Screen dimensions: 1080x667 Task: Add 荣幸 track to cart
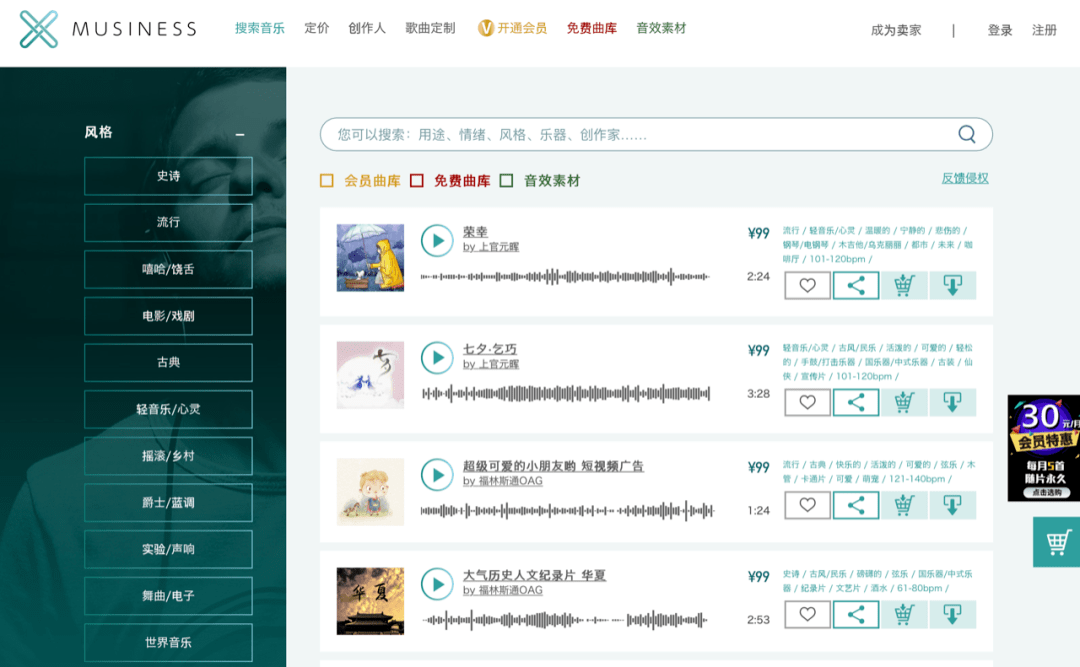[904, 285]
